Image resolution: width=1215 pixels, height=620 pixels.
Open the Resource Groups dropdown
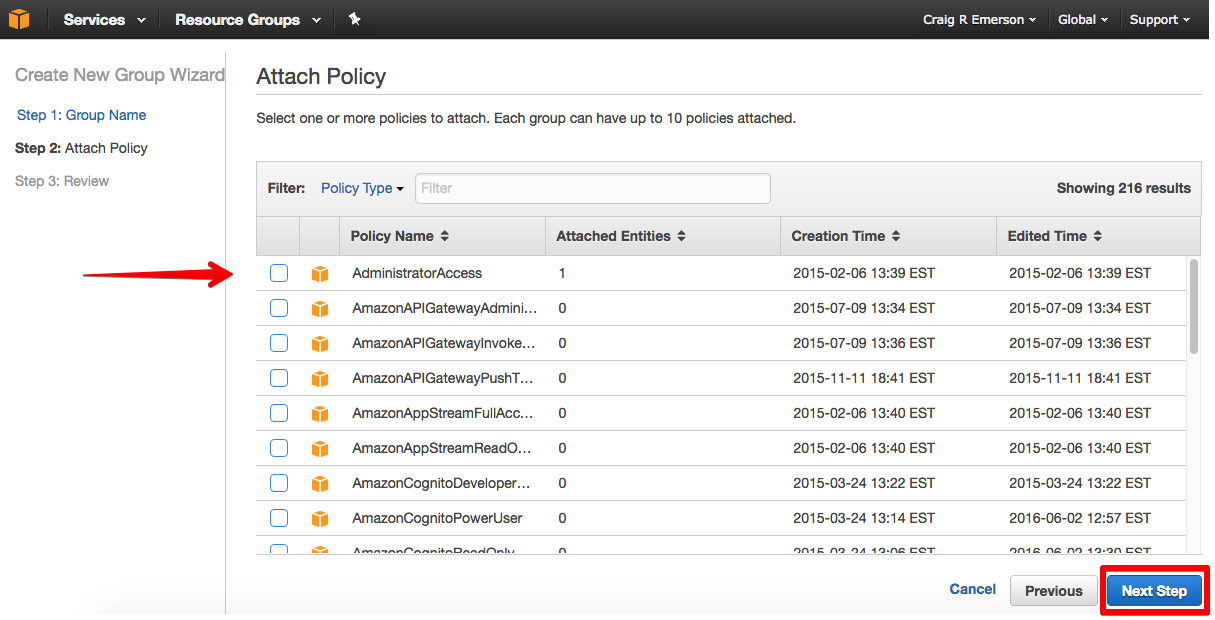click(247, 20)
